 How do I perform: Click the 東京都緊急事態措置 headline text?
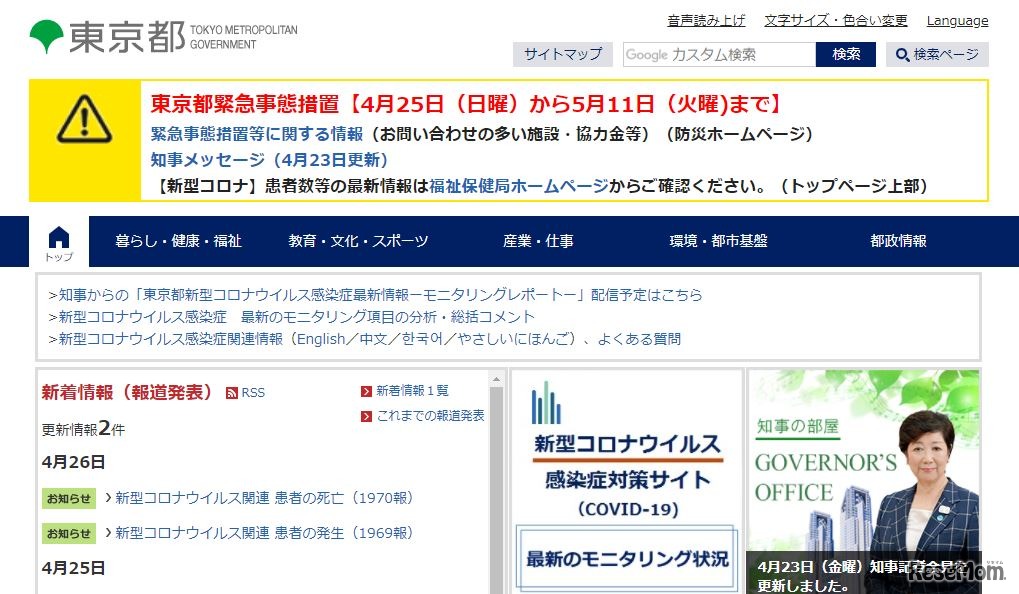(x=466, y=104)
